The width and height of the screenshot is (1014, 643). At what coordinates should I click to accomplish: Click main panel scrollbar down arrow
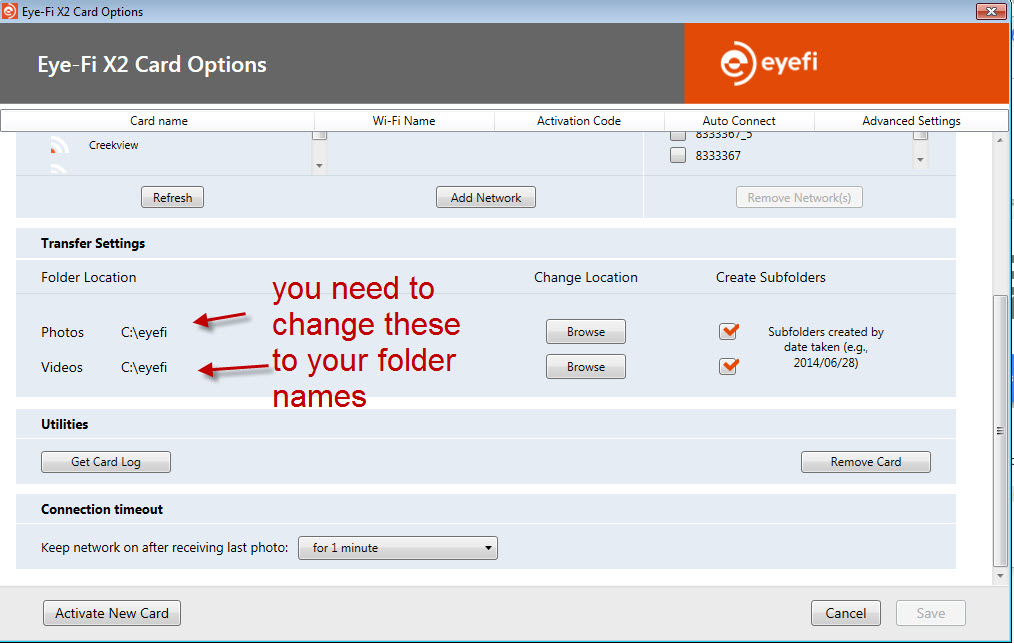(1000, 576)
